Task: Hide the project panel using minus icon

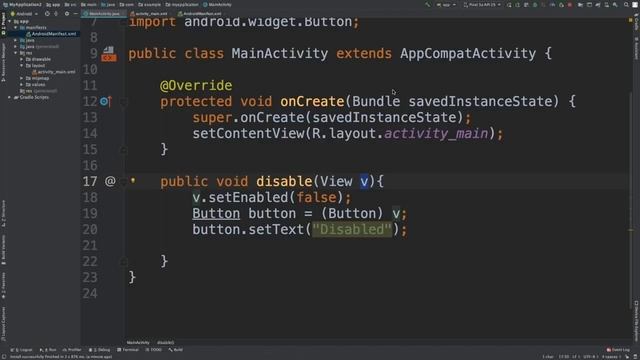Action: point(76,13)
